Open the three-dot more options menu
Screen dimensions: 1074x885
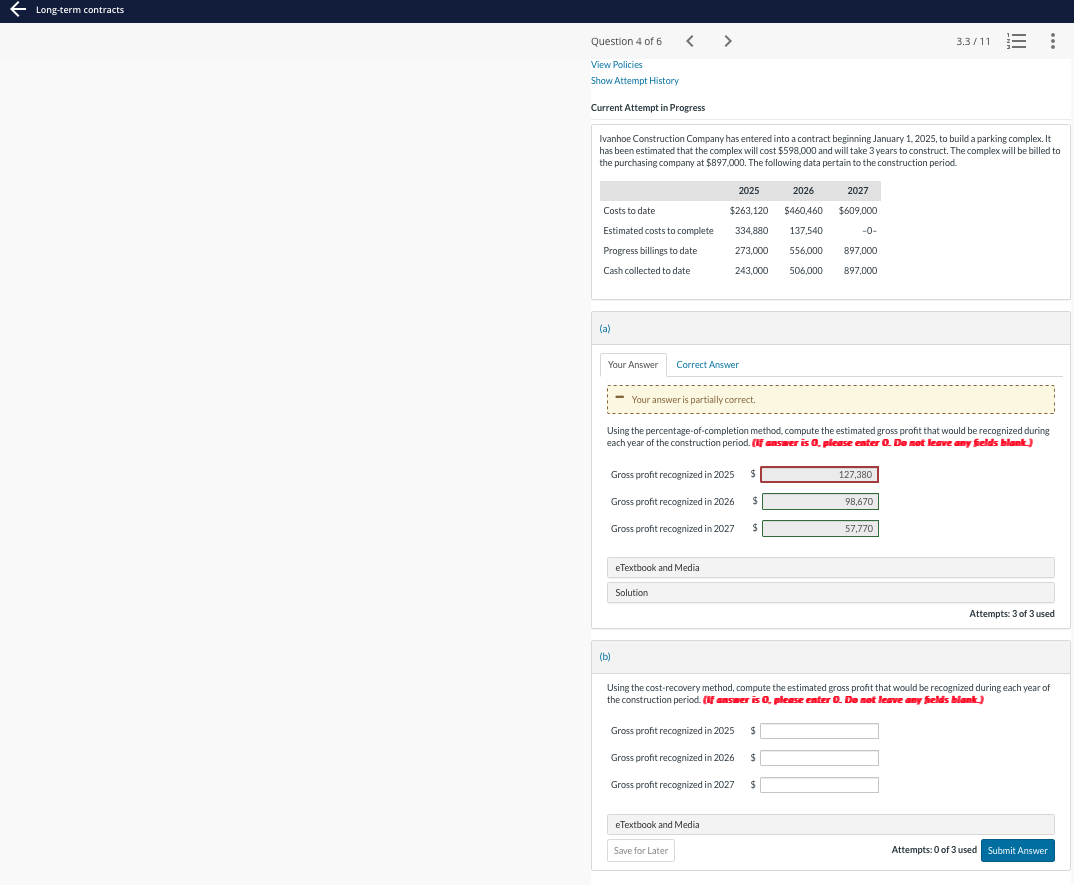pyautogui.click(x=1053, y=41)
